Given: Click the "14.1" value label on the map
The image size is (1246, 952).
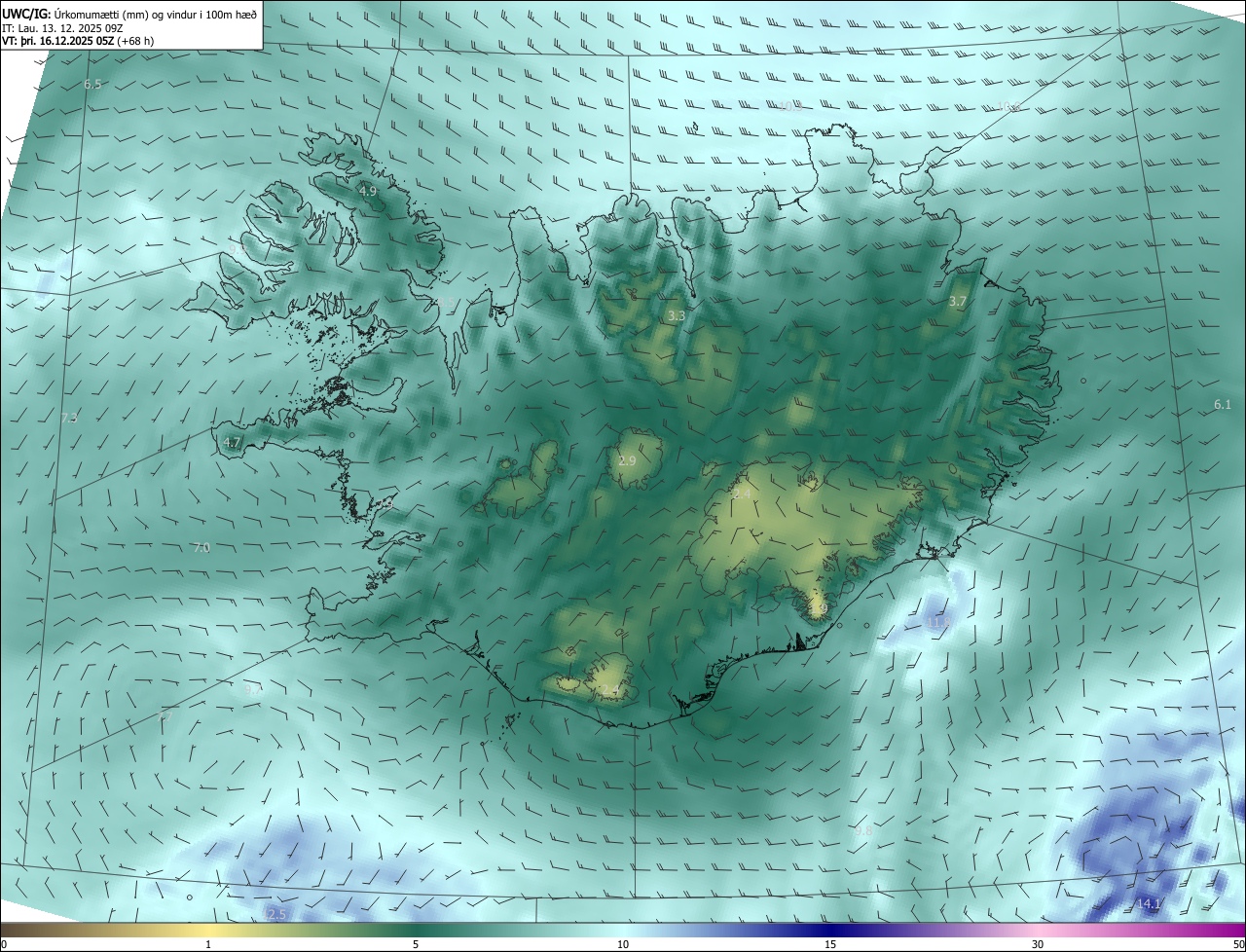Looking at the screenshot, I should [x=1150, y=904].
